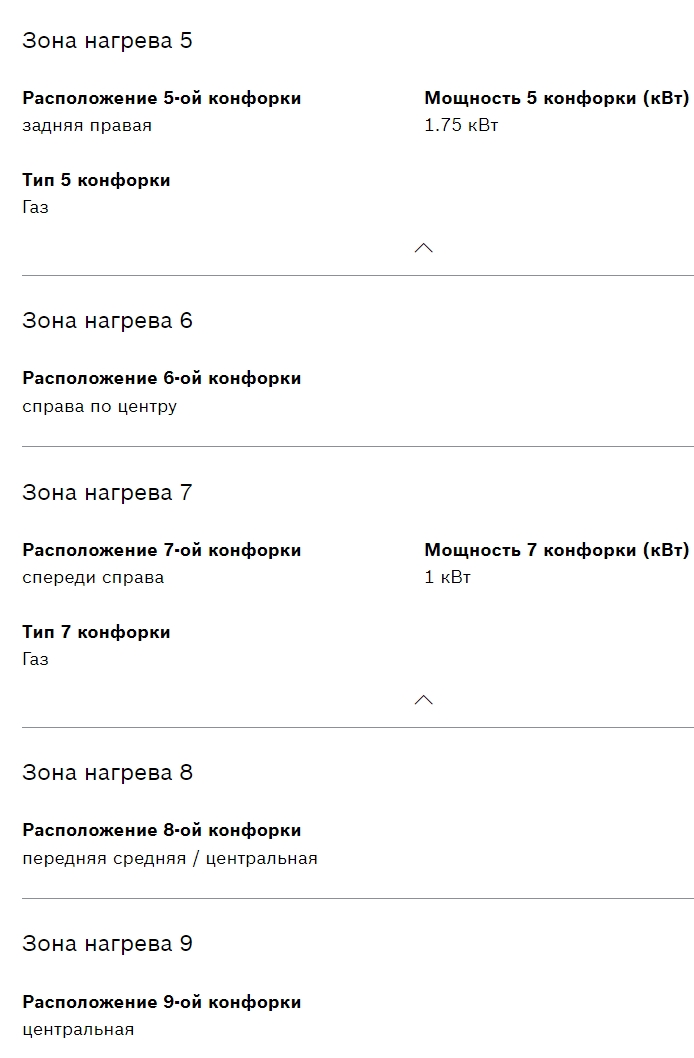Select the Мощность 5 конфорки (кВт) label

[x=556, y=98]
